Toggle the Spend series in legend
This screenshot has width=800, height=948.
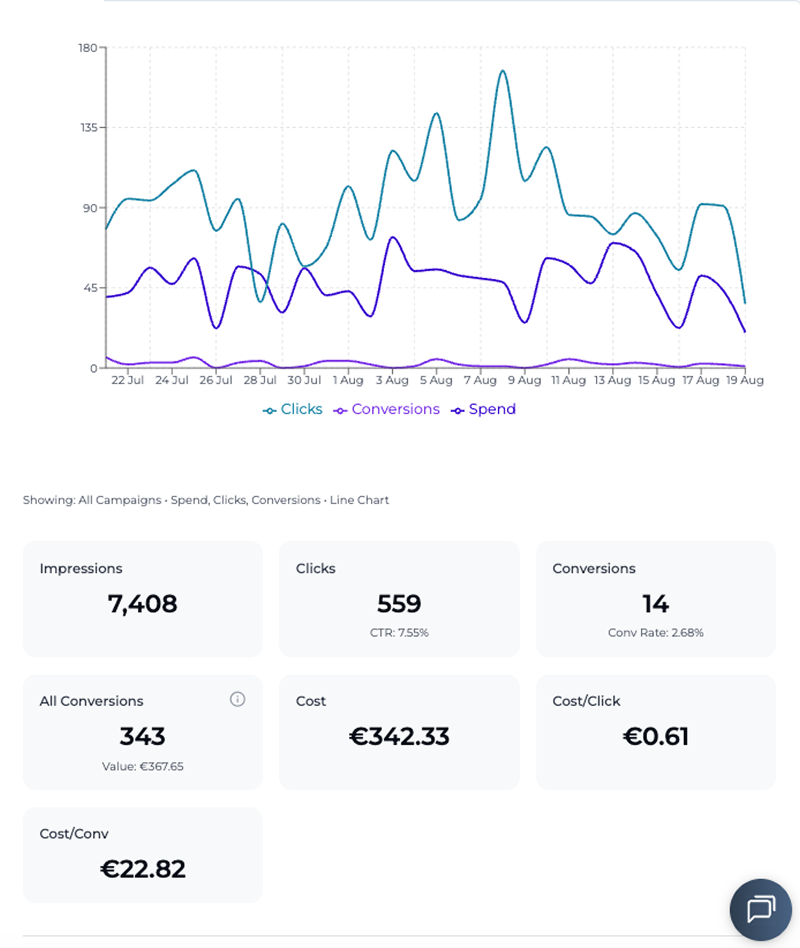[x=483, y=409]
